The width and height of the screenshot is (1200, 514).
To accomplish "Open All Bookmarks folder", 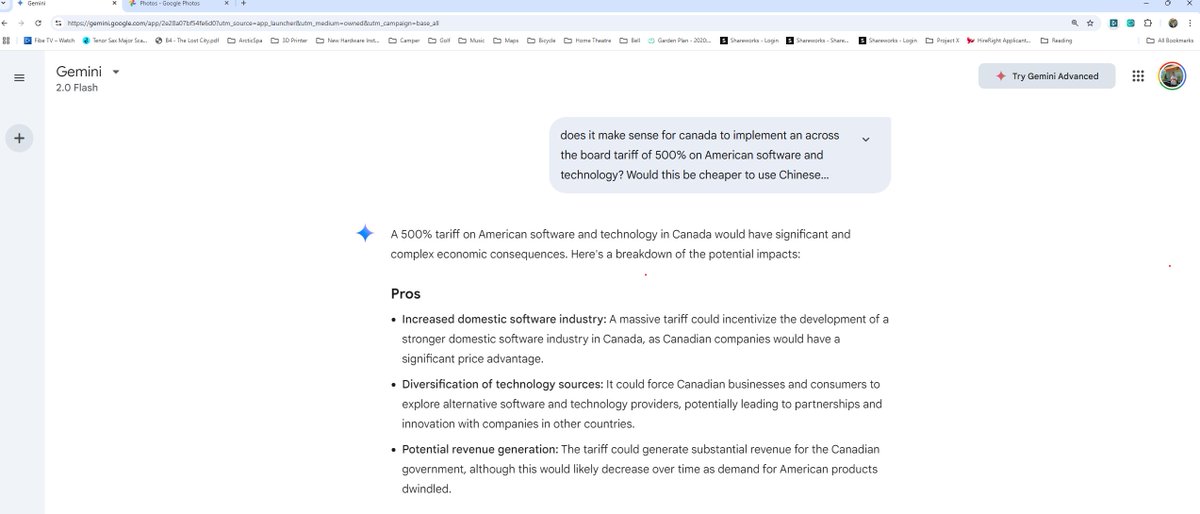I will (x=1170, y=41).
